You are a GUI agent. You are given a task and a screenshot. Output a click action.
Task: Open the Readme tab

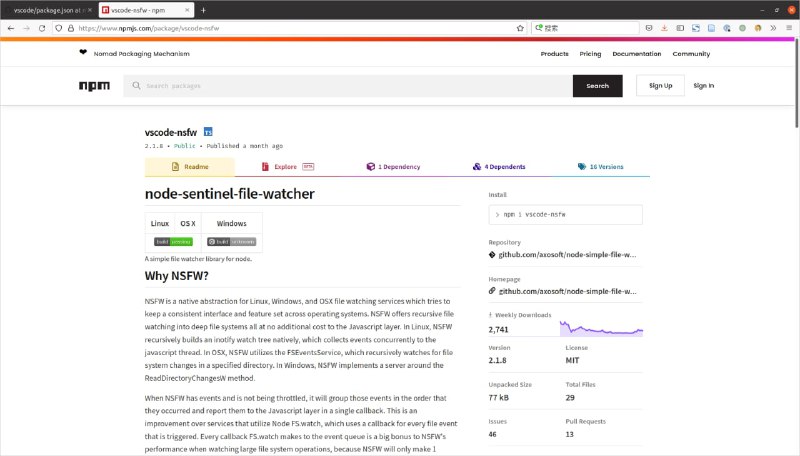(x=190, y=167)
